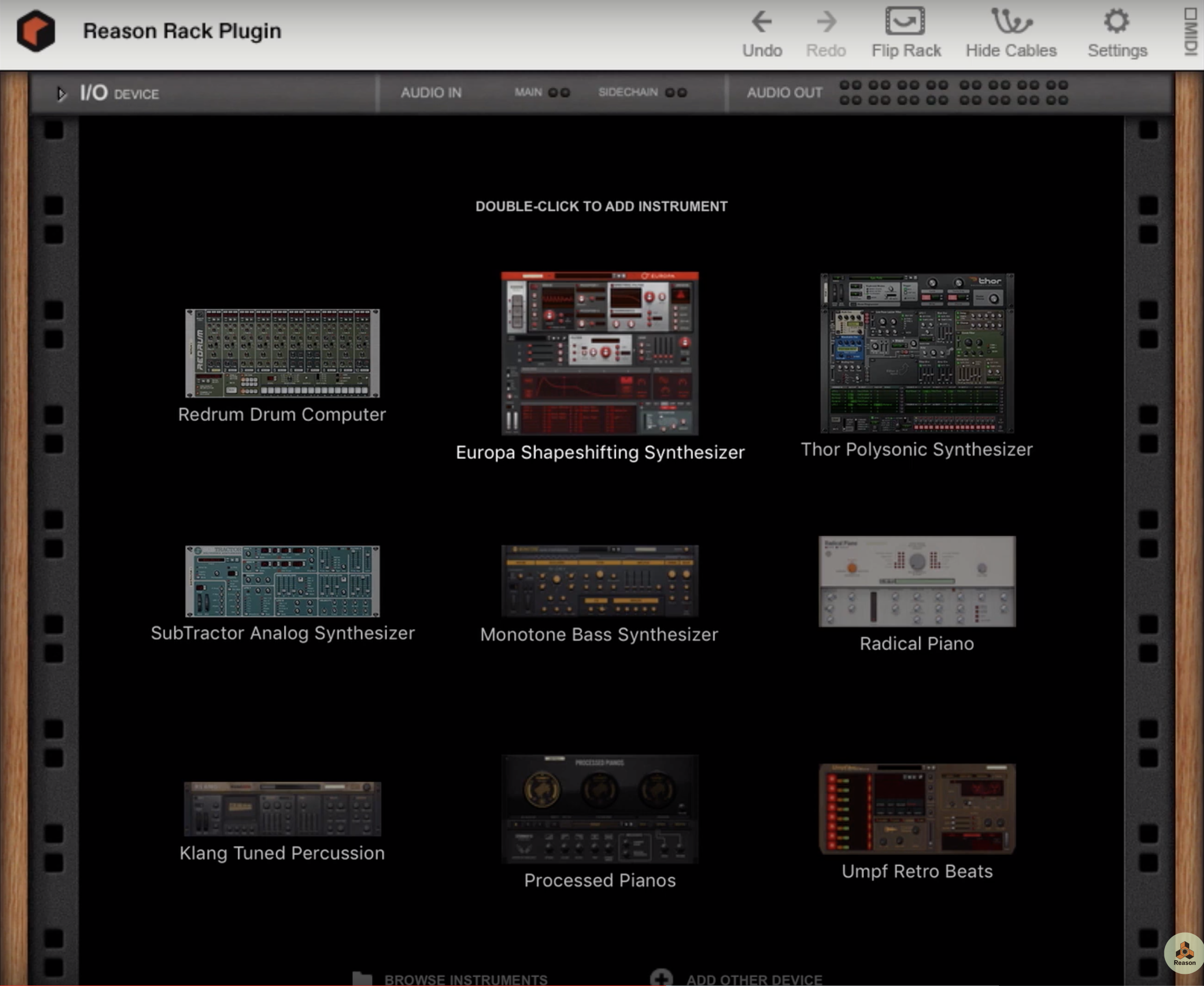This screenshot has height=986, width=1204.
Task: Click the Browse Instruments folder icon
Action: click(x=362, y=979)
